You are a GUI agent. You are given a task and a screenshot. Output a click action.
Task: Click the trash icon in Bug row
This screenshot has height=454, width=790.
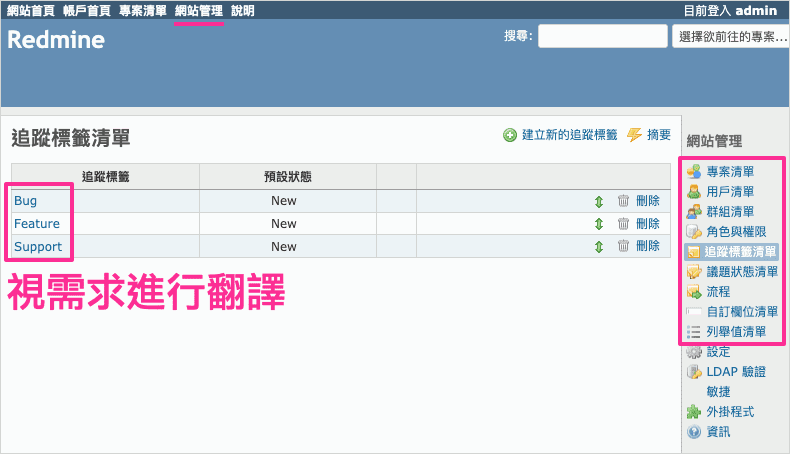coord(623,201)
